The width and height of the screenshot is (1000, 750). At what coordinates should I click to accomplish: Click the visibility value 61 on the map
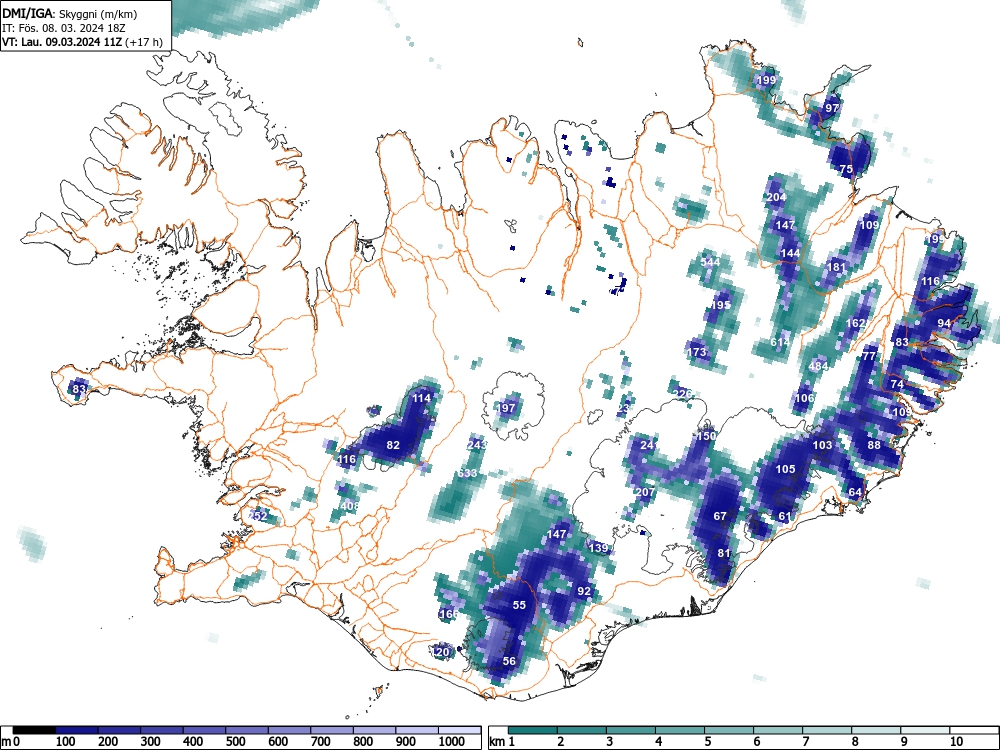pyautogui.click(x=784, y=517)
